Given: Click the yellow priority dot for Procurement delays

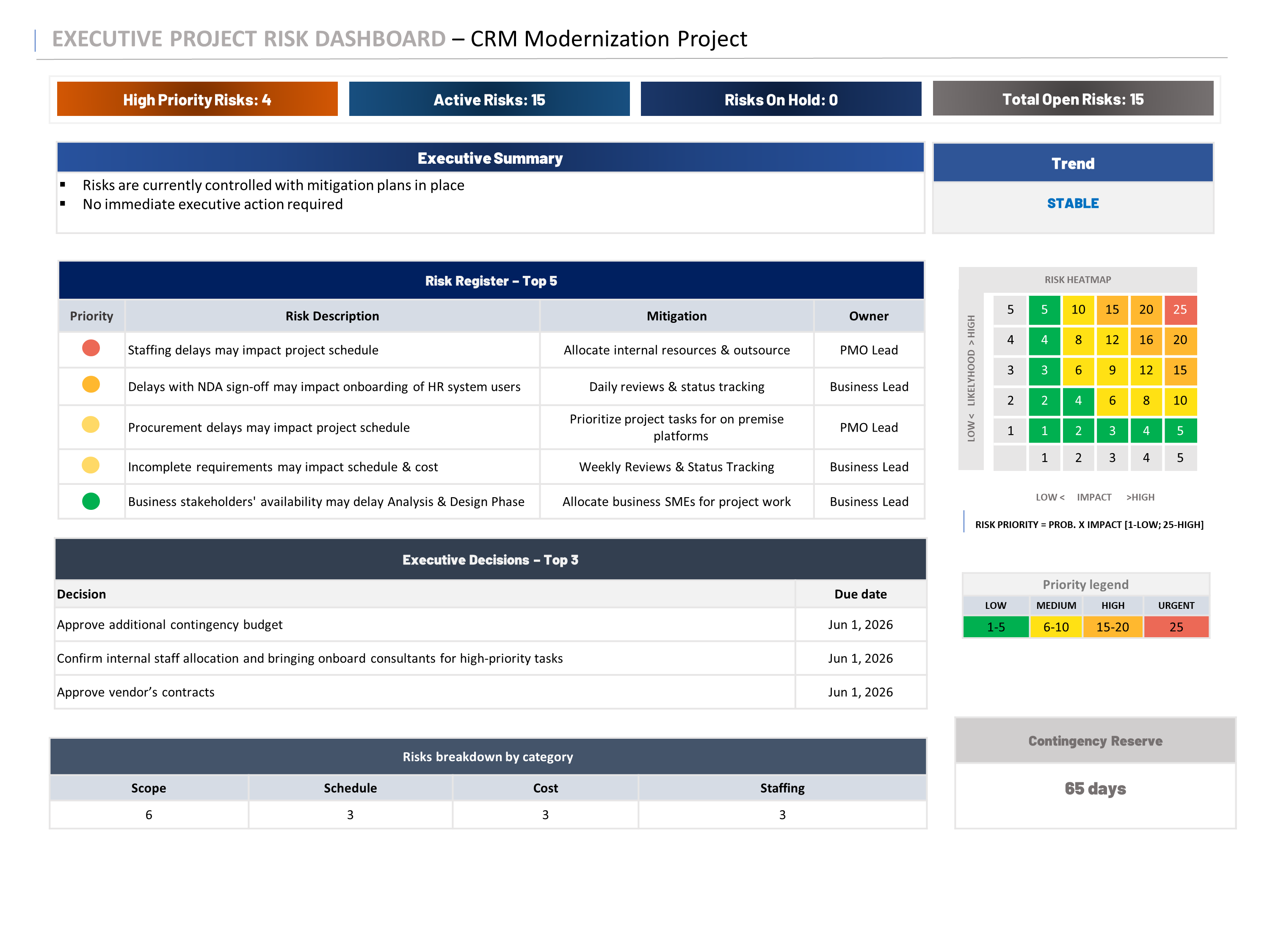Looking at the screenshot, I should click(x=91, y=425).
